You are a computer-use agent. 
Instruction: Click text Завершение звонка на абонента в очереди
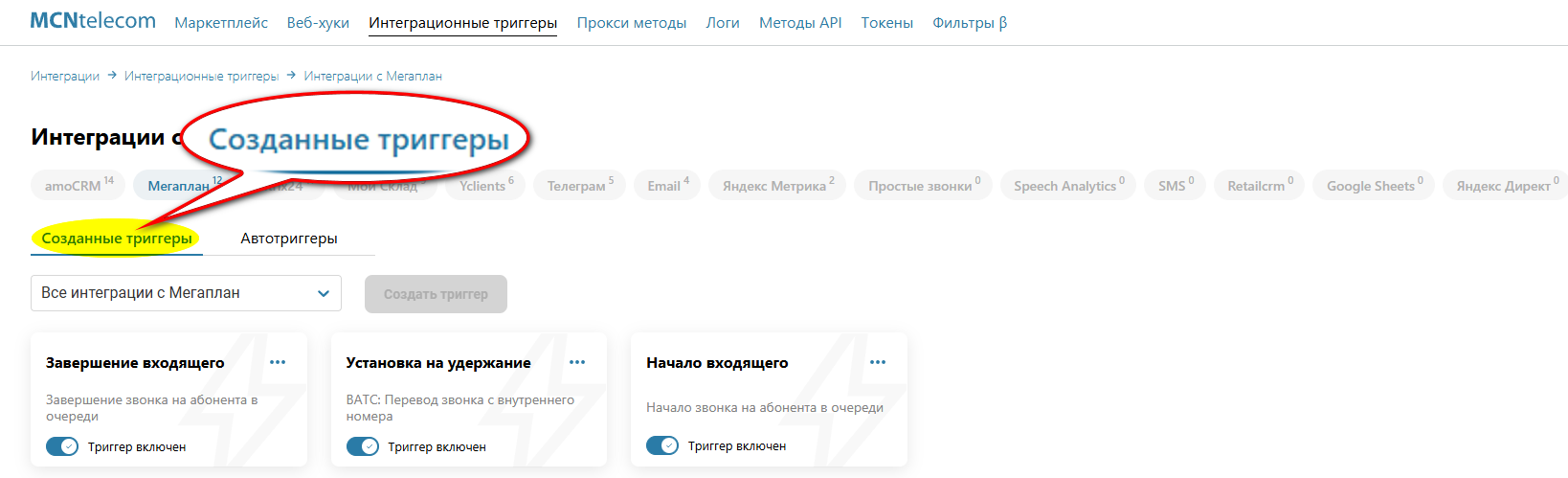[x=151, y=408]
